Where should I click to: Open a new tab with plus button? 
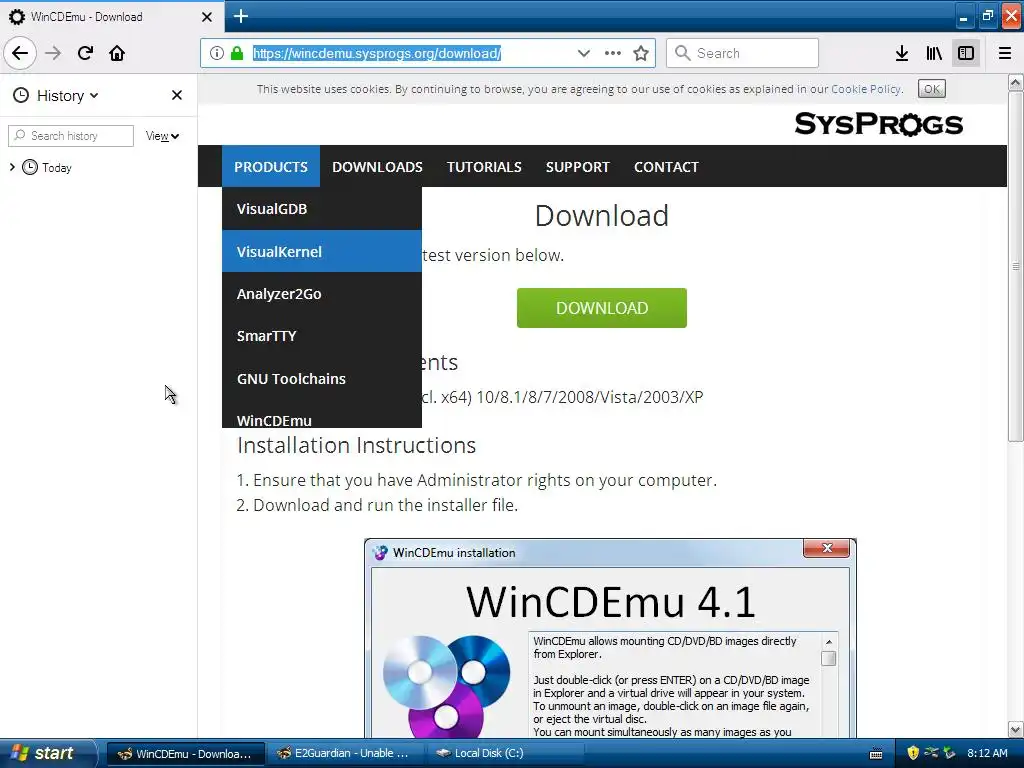240,16
